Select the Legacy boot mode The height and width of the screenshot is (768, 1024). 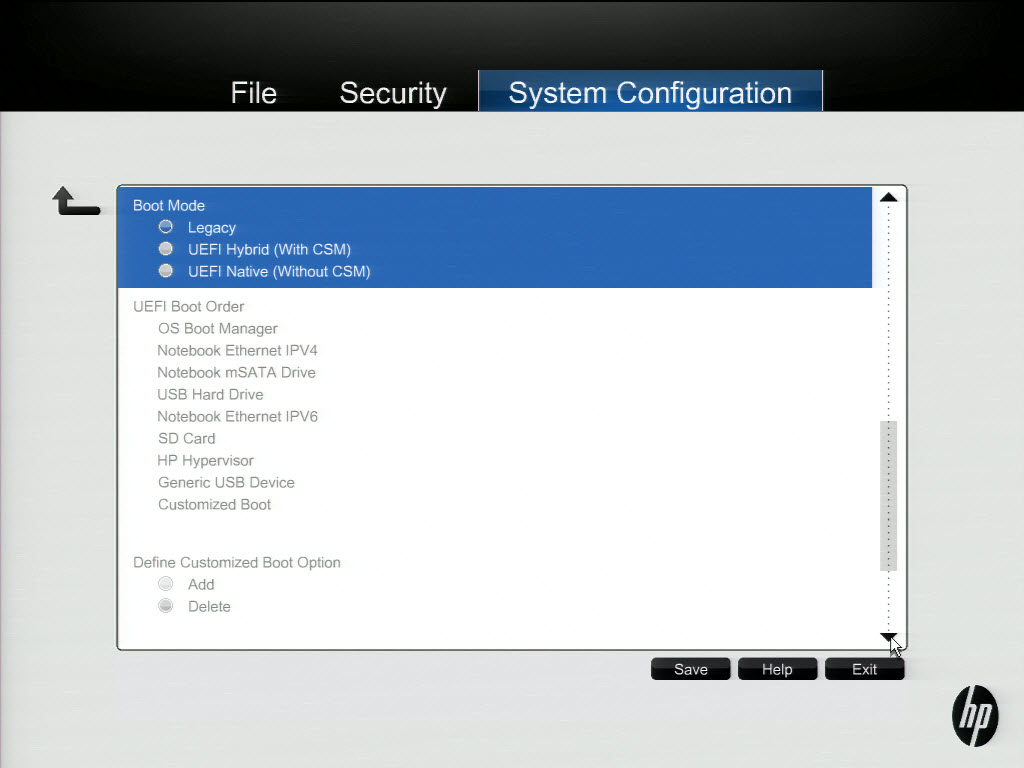(166, 227)
